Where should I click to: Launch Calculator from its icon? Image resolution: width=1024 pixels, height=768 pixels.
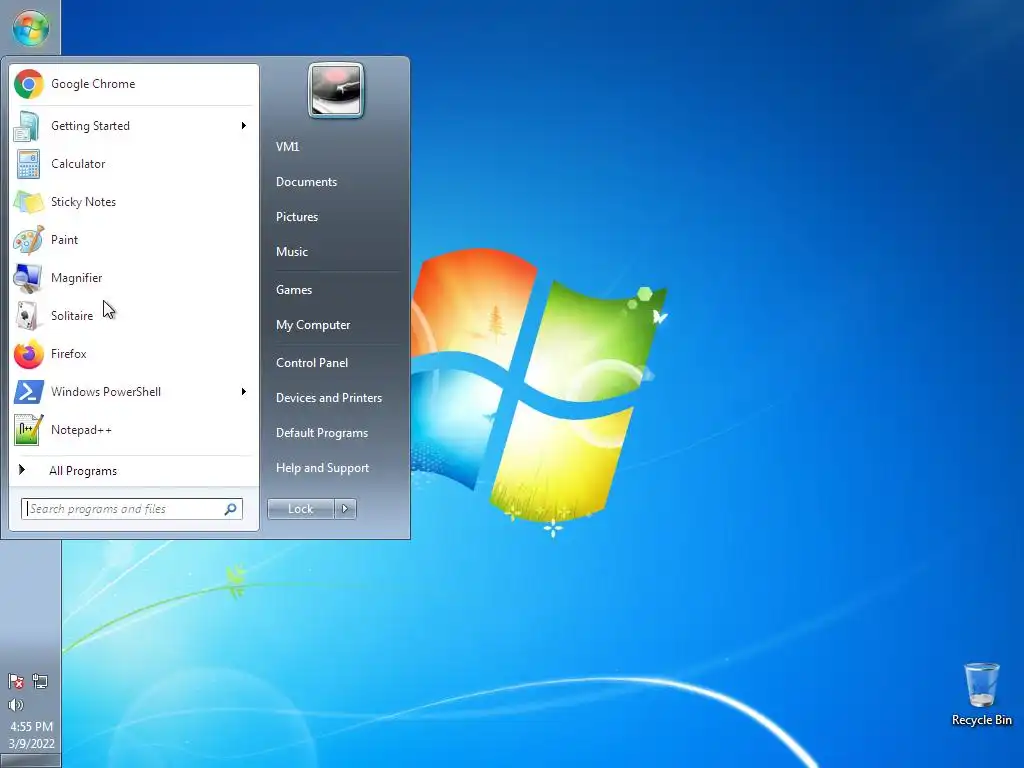28,164
